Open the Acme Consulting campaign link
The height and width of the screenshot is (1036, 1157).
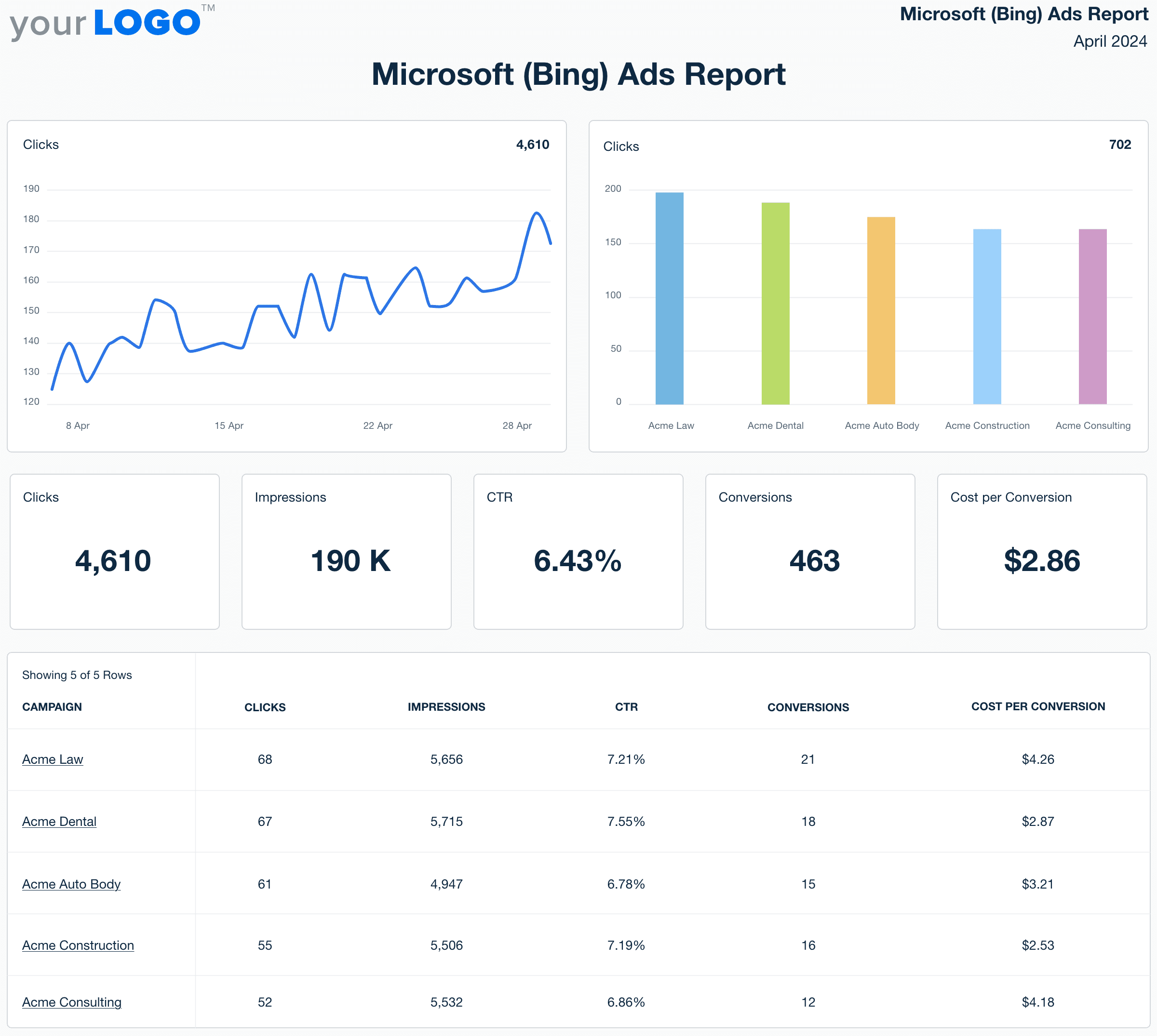[72, 1002]
